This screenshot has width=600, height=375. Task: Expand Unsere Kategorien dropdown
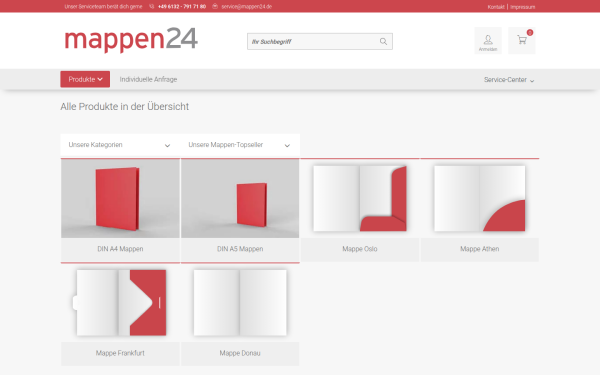coord(120,145)
